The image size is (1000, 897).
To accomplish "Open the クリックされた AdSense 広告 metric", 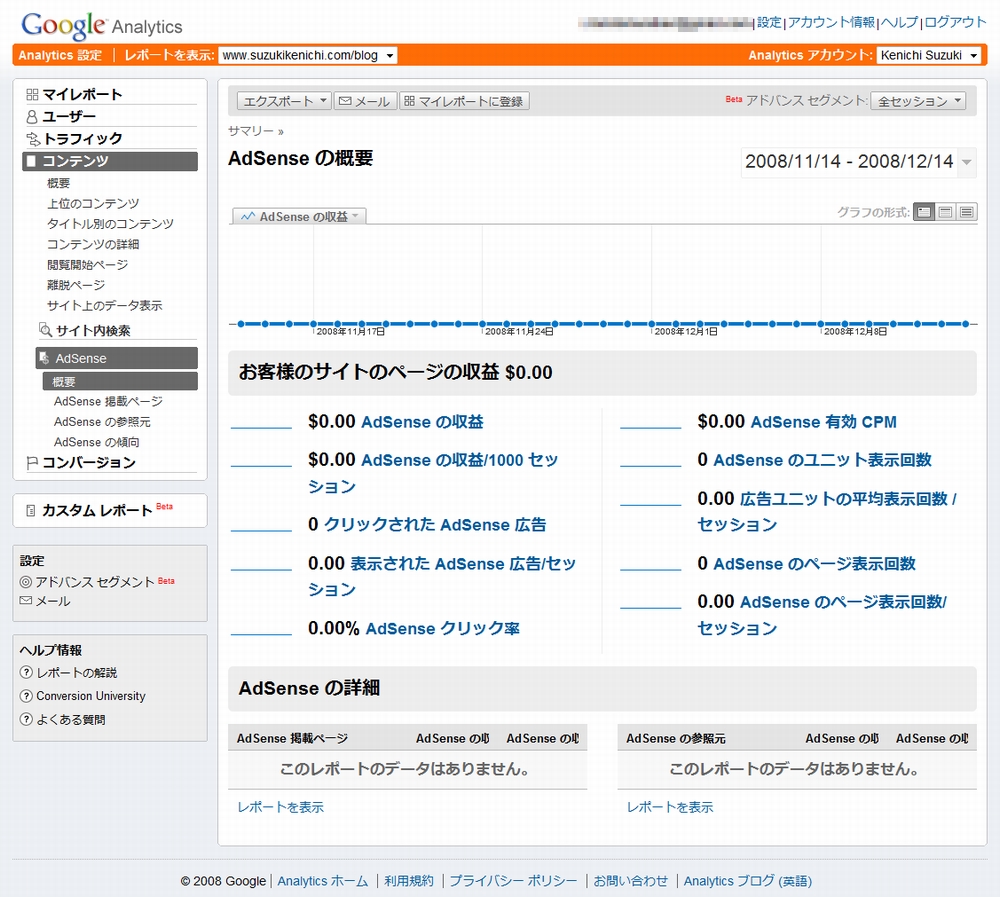I will pyautogui.click(x=435, y=524).
